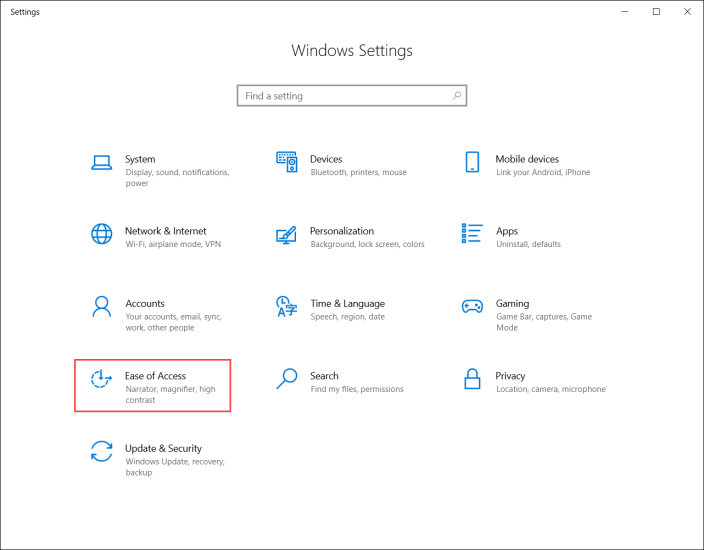Image resolution: width=704 pixels, height=550 pixels.
Task: Open Personalization settings title
Action: tap(342, 231)
